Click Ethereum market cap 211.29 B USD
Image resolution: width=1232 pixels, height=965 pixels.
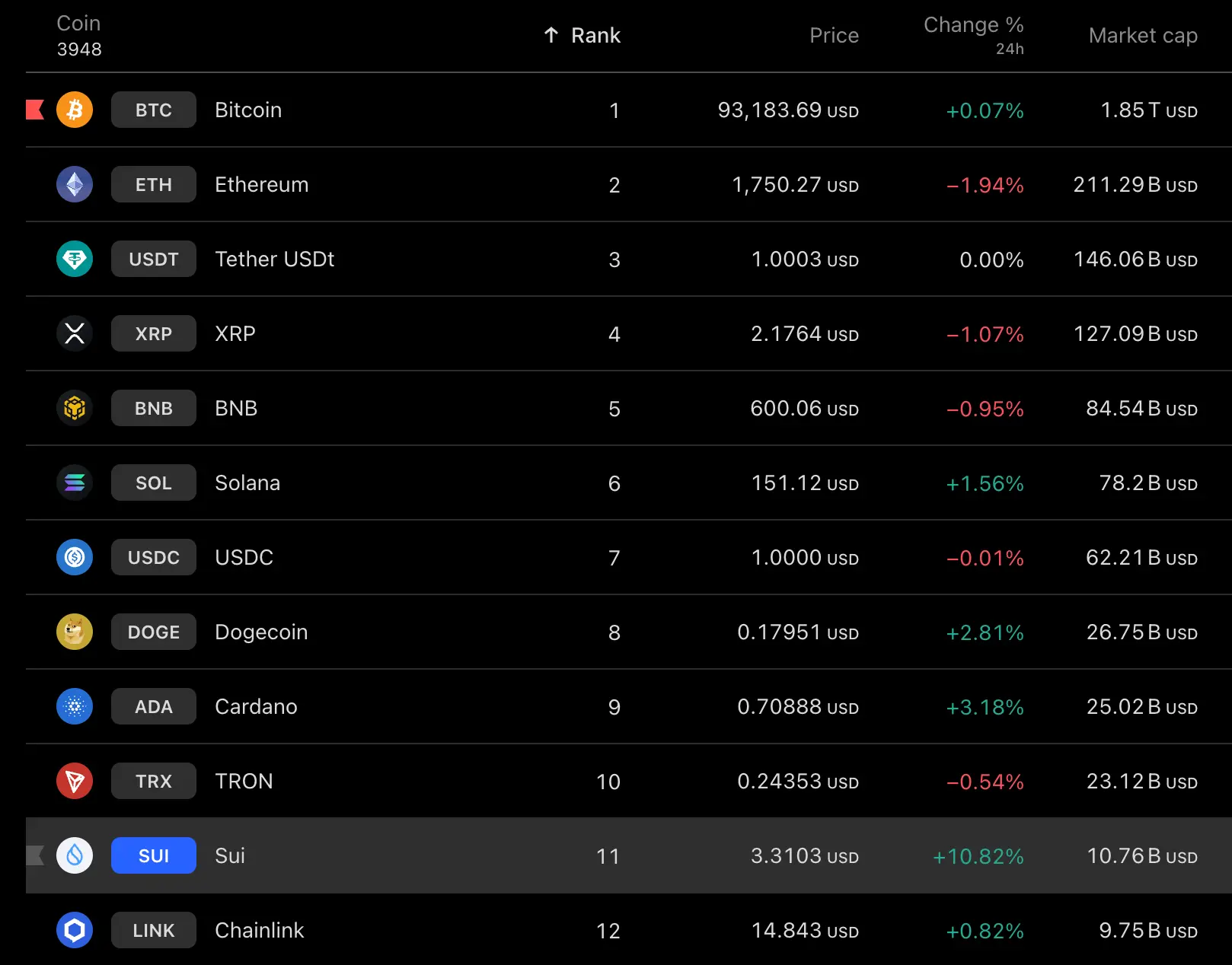click(1135, 185)
